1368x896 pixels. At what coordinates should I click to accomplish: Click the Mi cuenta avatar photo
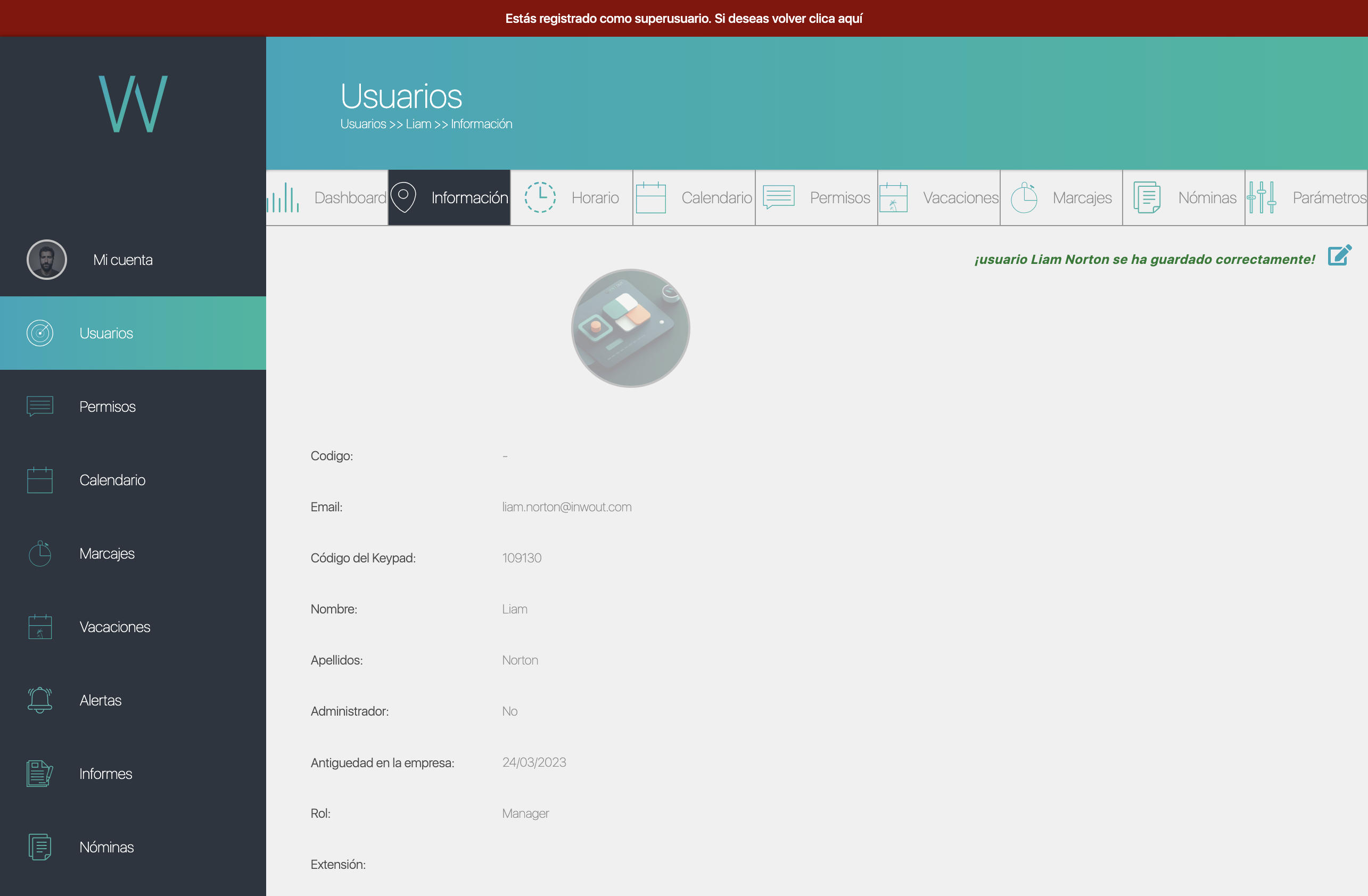tap(46, 260)
